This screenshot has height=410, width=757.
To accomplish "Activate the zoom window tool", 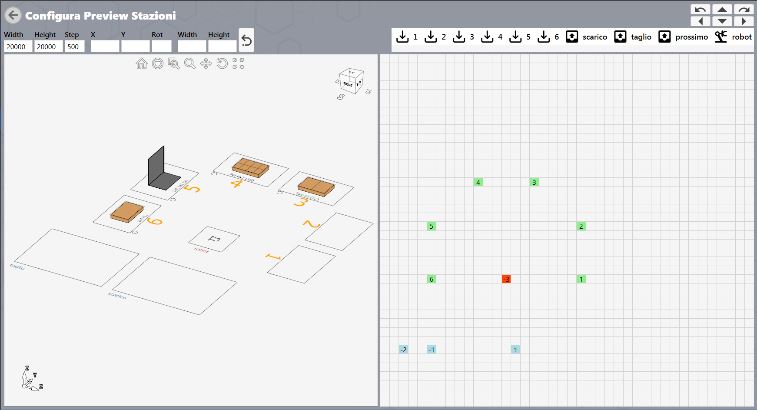I will tap(174, 63).
